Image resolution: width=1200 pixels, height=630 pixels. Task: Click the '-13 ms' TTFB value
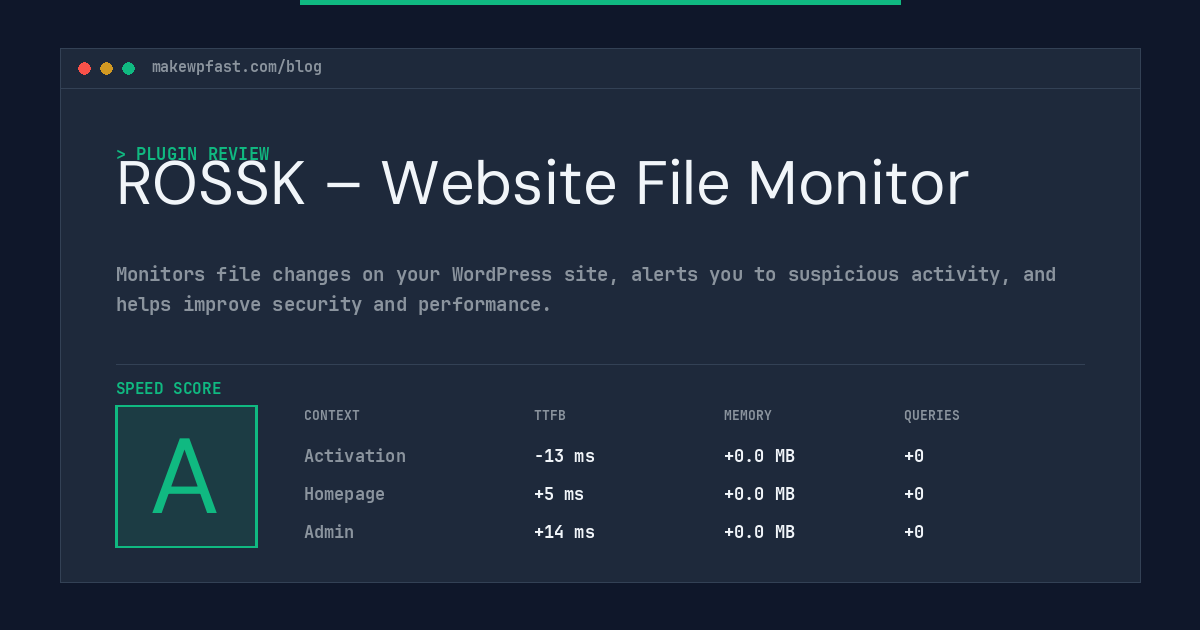[564, 456]
